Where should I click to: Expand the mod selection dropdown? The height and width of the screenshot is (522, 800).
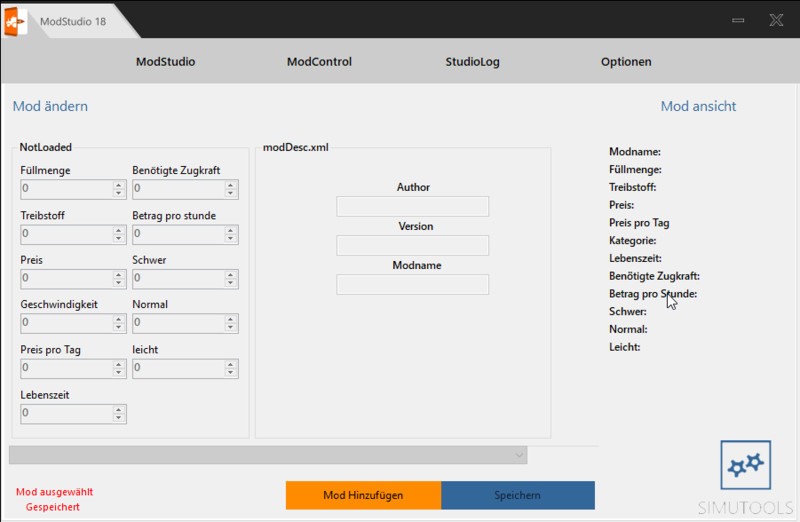pos(519,456)
